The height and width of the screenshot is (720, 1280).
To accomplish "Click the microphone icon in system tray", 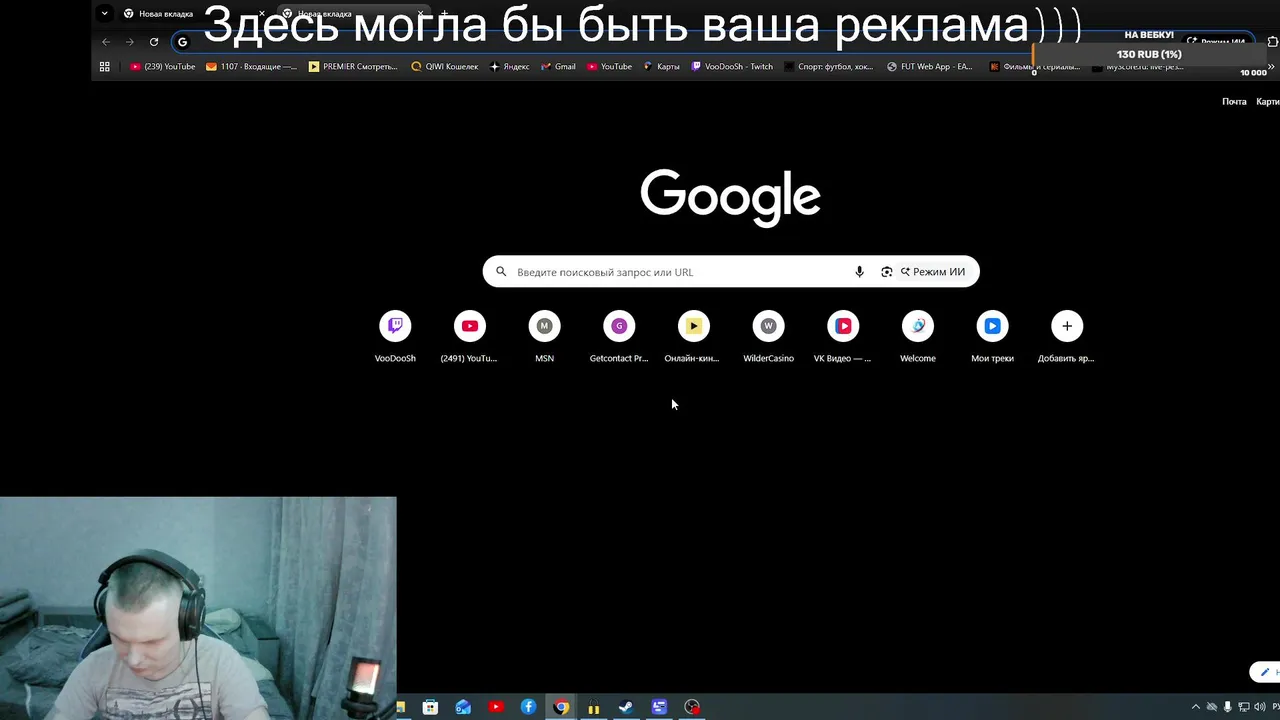I will click(1228, 707).
